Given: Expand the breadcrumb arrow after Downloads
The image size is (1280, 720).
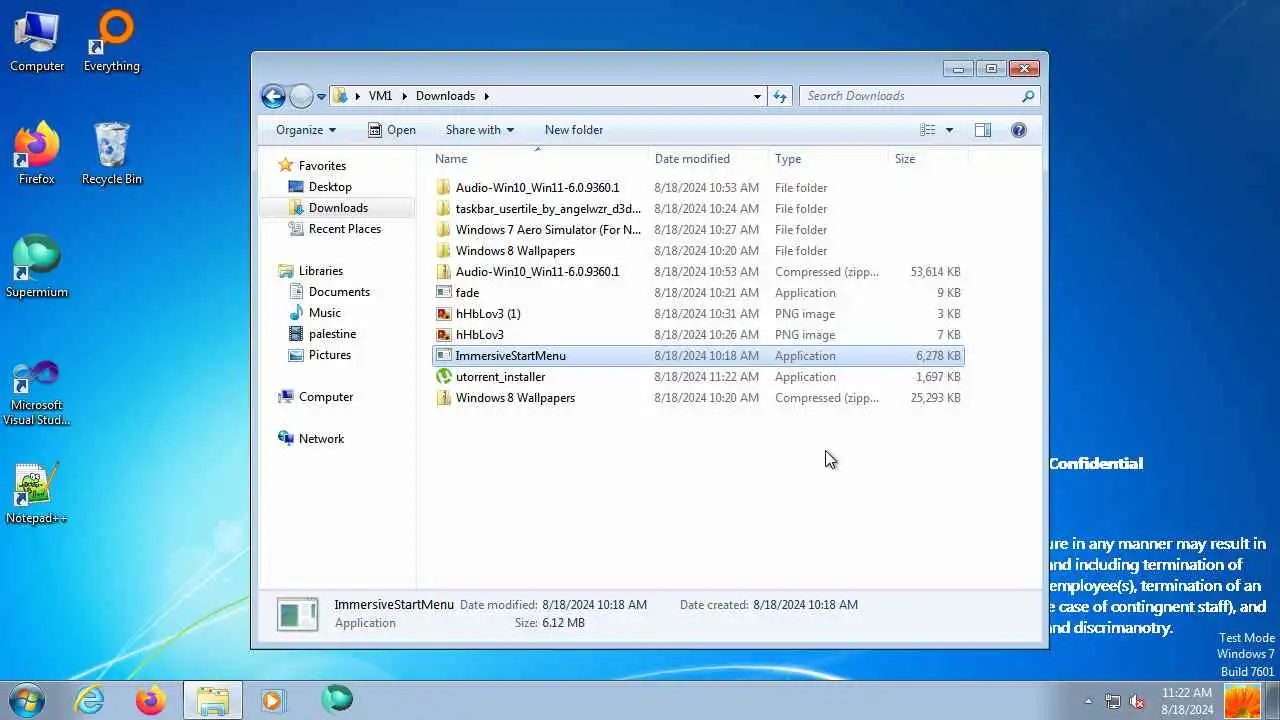Looking at the screenshot, I should tap(486, 96).
